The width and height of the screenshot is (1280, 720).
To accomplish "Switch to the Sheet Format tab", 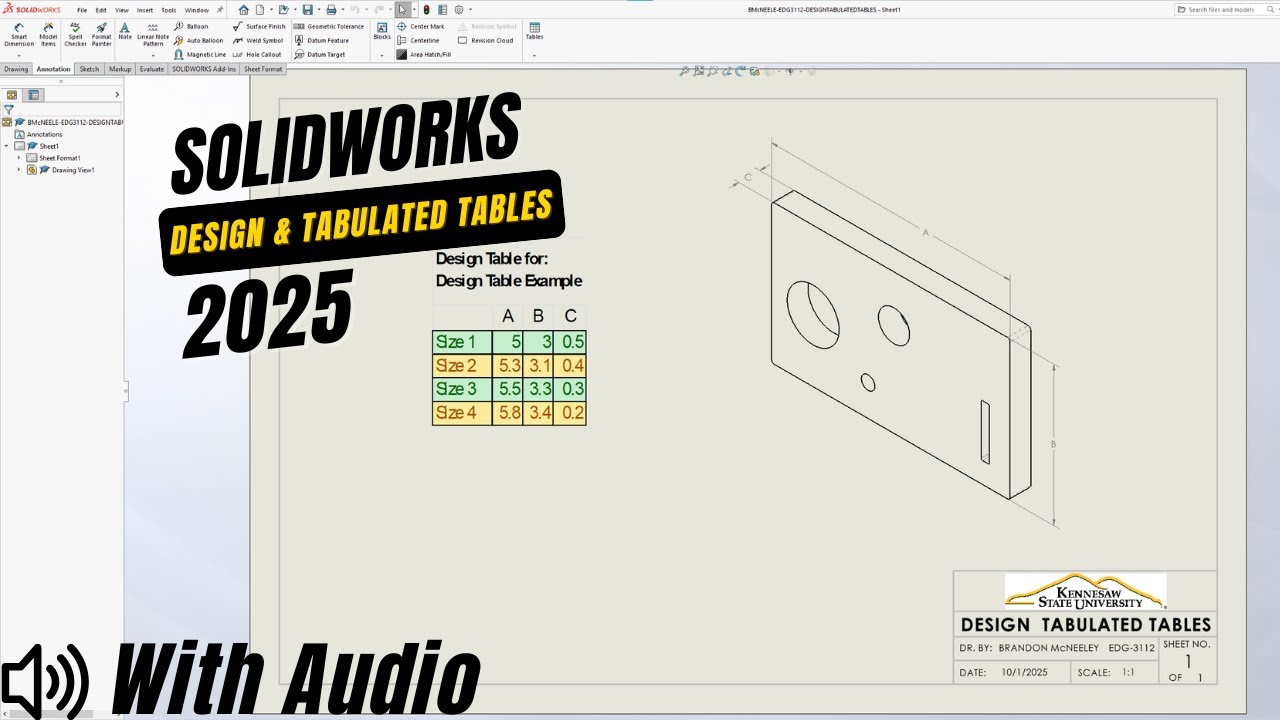I will (263, 69).
